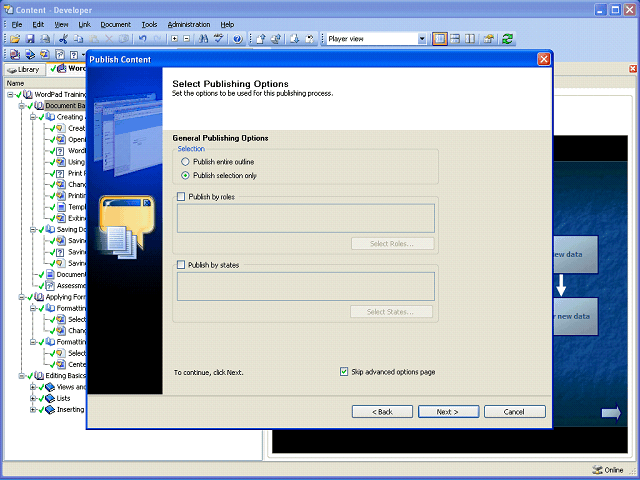Viewport: 640px width, 480px height.
Task: Click the Collapse (minus) toolbar icon
Action: pos(187,39)
